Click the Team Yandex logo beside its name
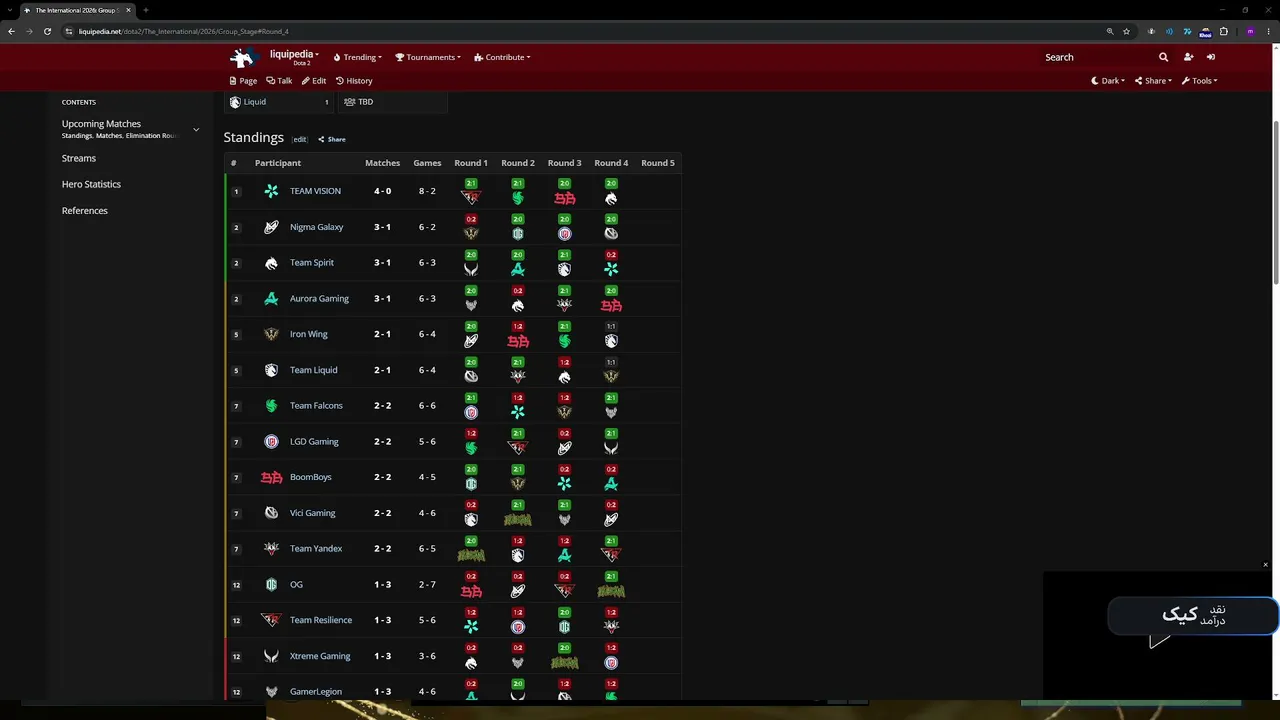 pyautogui.click(x=271, y=549)
